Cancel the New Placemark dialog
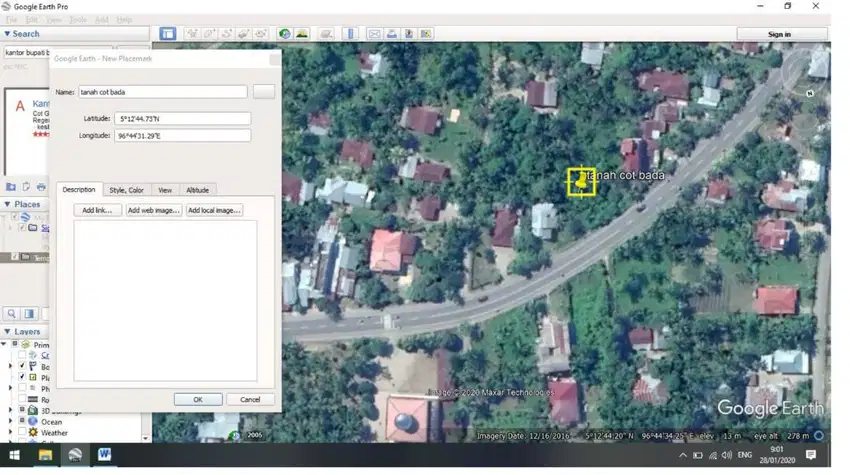850x475 pixels. tap(250, 399)
